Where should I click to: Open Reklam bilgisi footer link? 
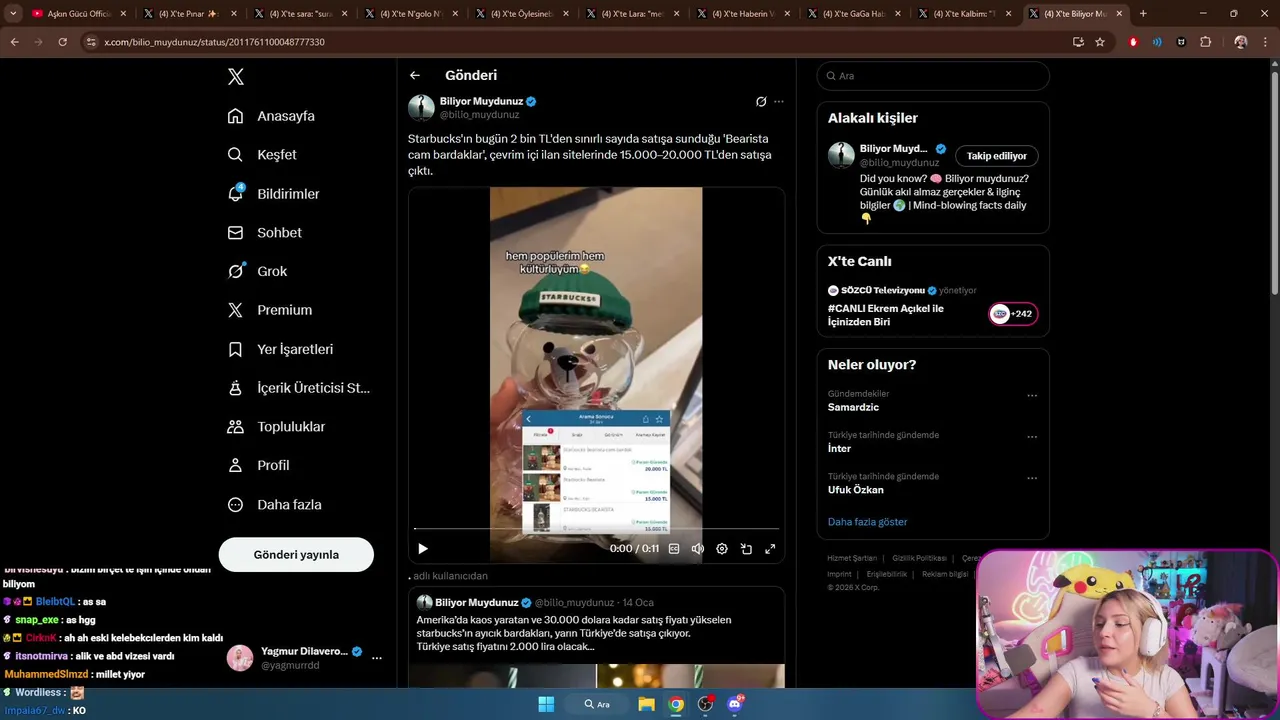945,574
